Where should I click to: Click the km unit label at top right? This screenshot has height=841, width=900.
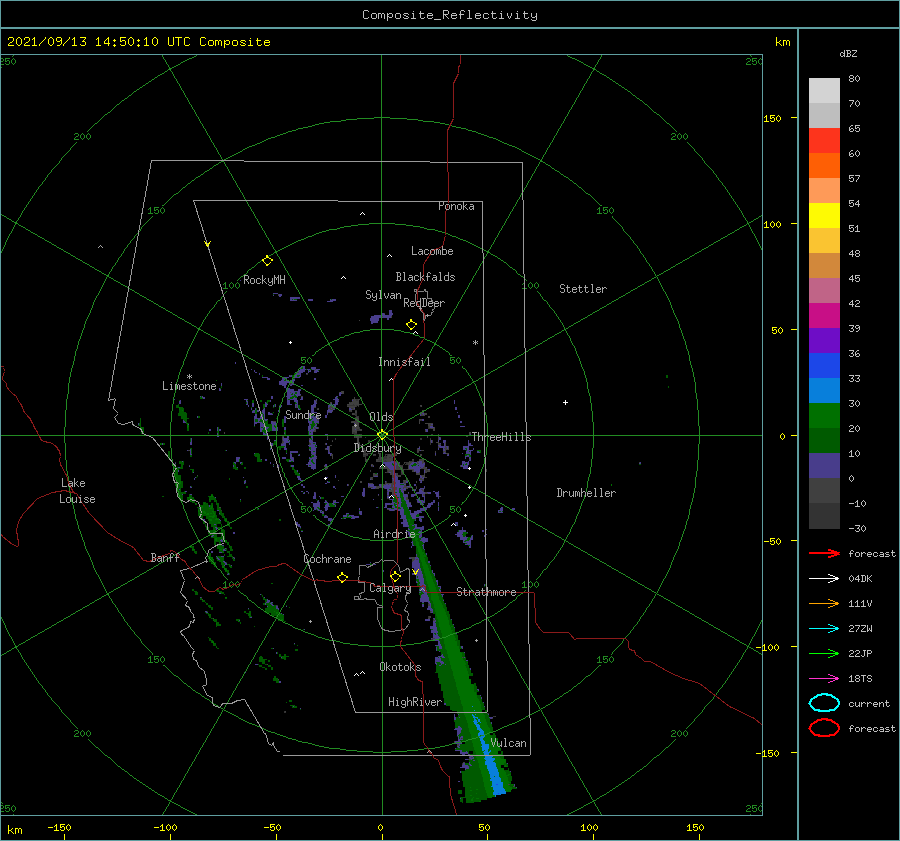[x=783, y=42]
